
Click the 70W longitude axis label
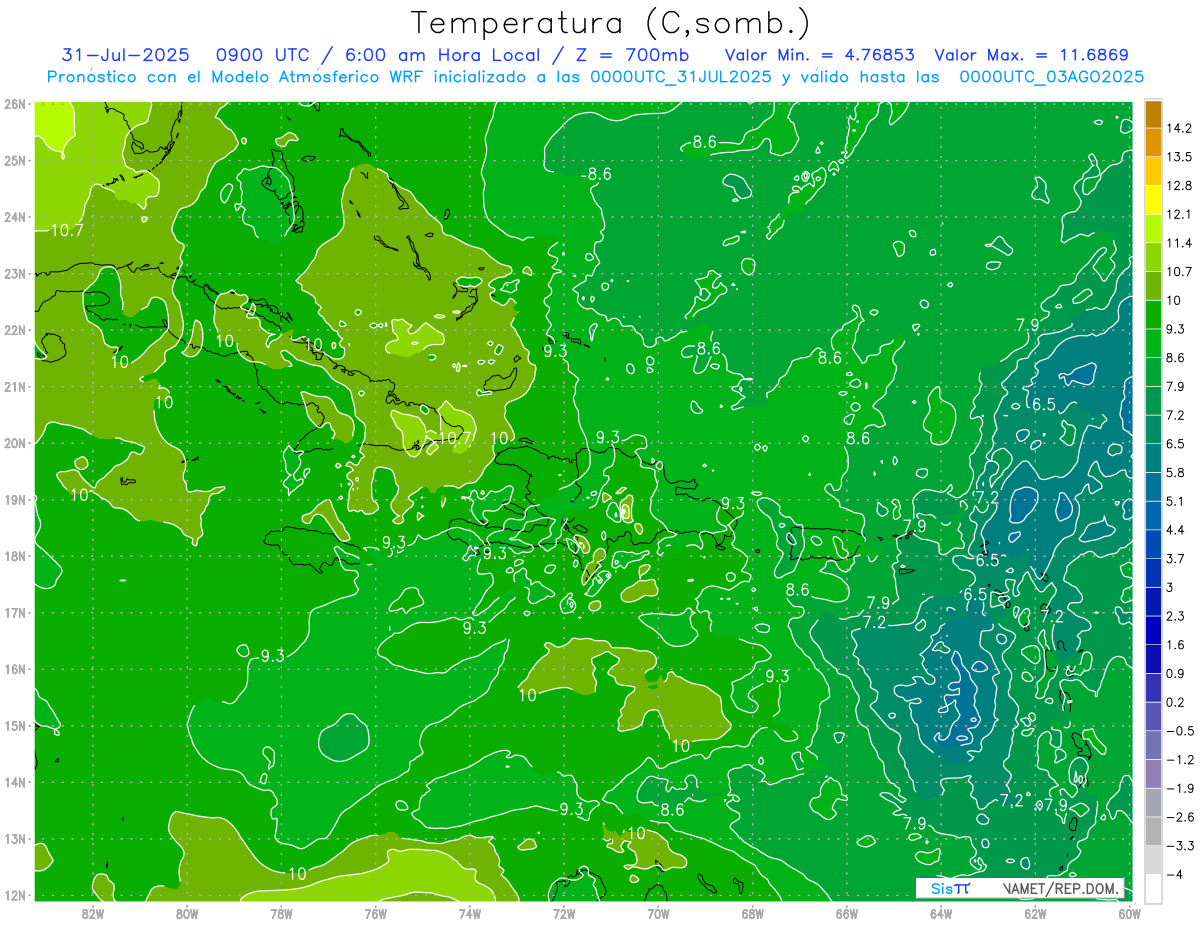coord(658,913)
